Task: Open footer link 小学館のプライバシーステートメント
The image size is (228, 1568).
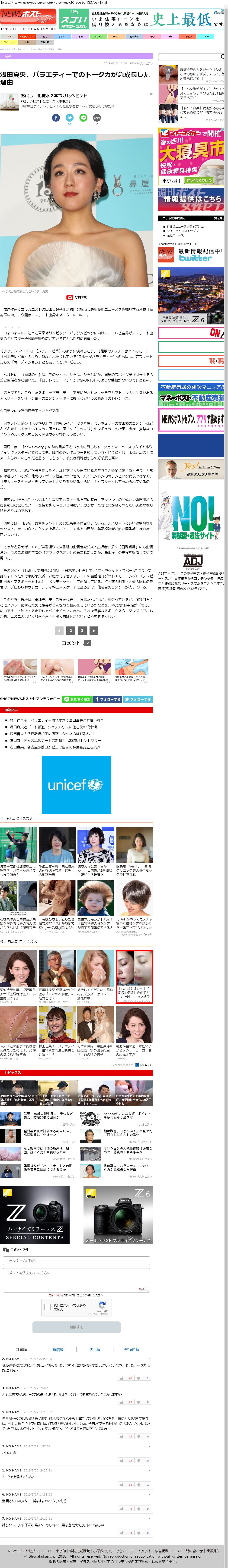Action: tap(122, 1551)
